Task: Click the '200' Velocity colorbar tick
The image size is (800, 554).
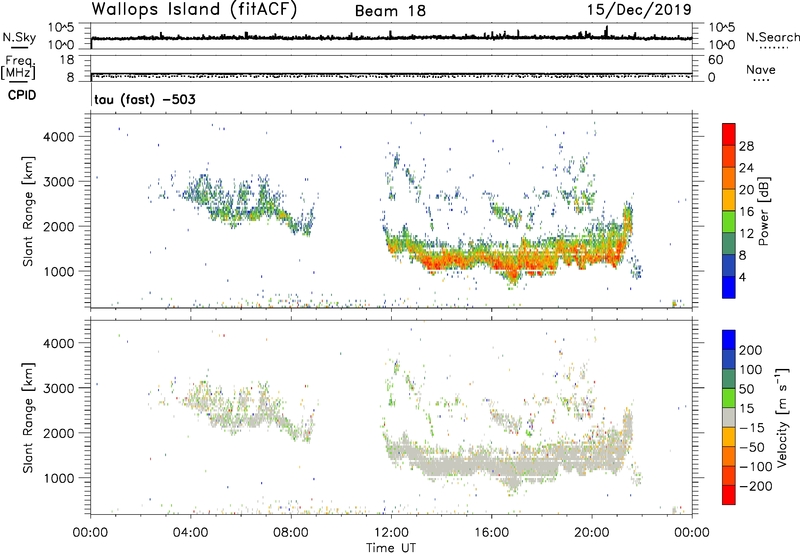Action: click(x=751, y=350)
